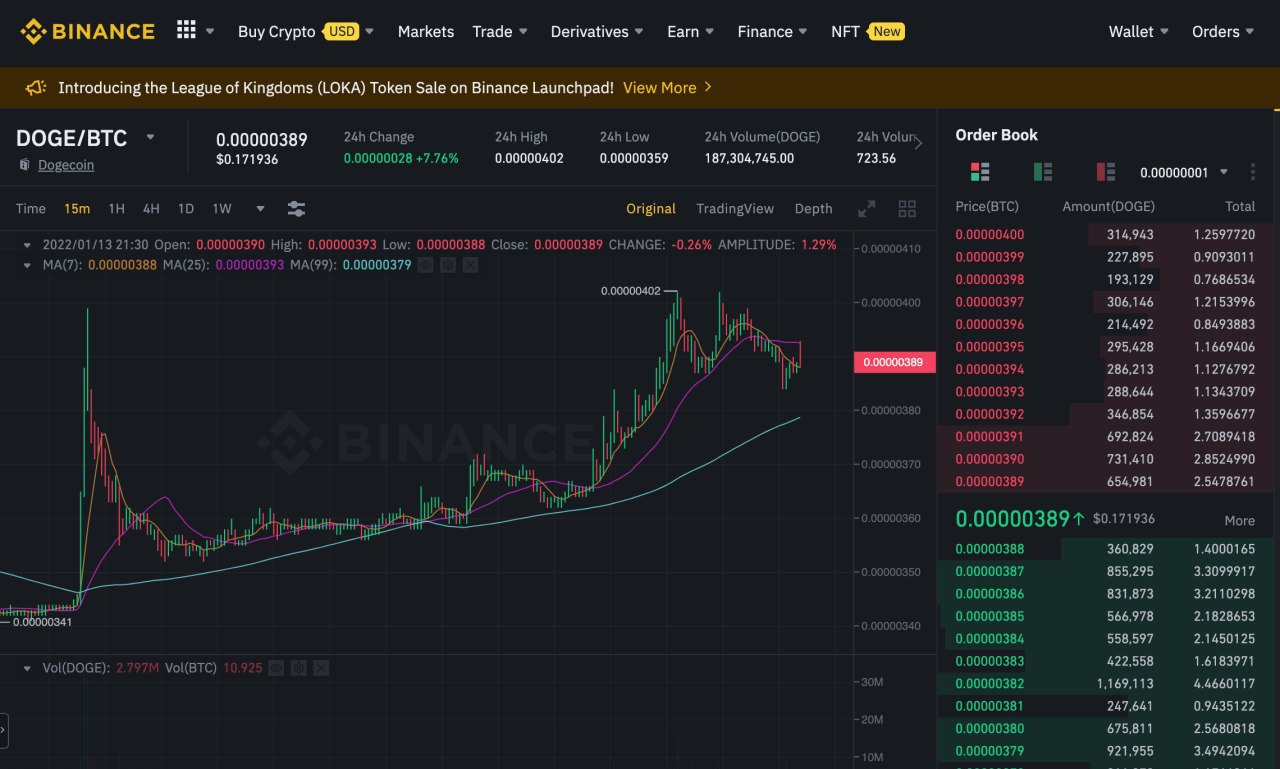The width and height of the screenshot is (1280, 769).
Task: Collapse the candle OHLC info row
Action: click(x=28, y=244)
